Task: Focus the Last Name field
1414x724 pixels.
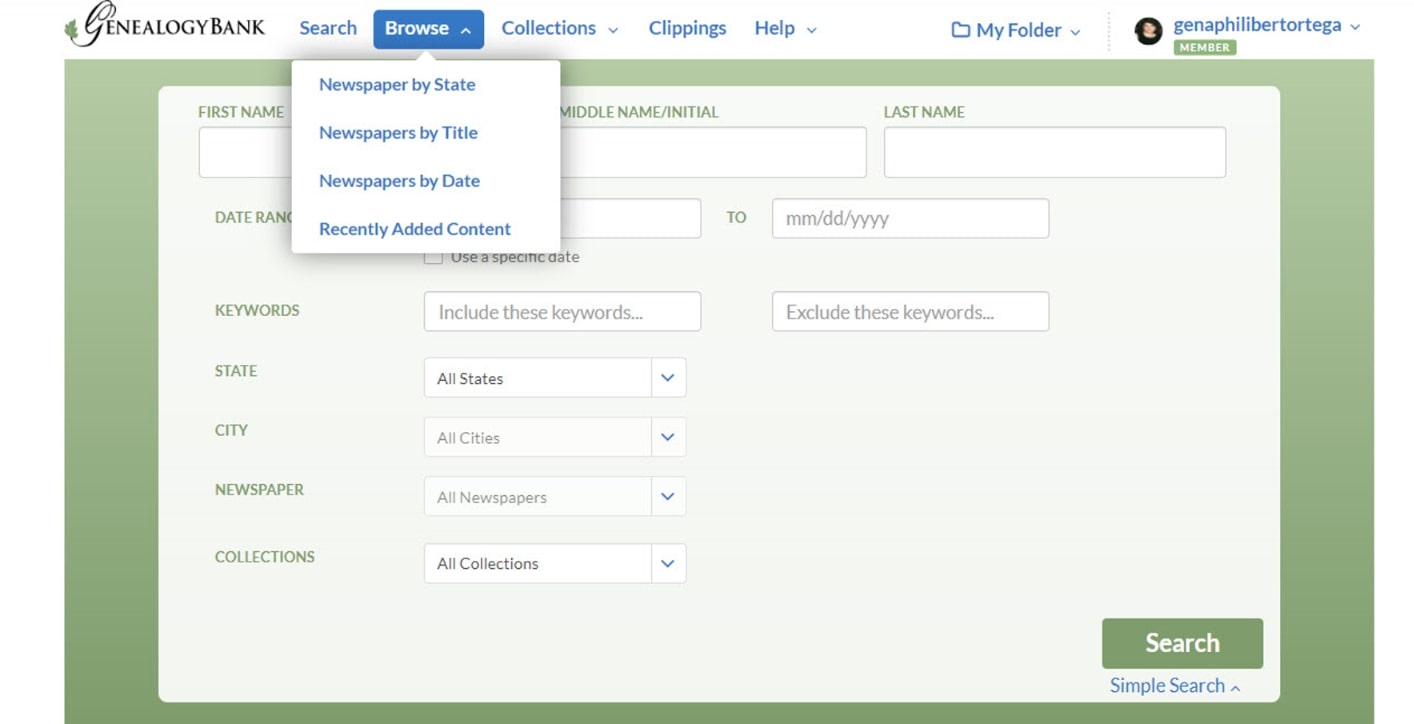Action: click(x=1055, y=152)
